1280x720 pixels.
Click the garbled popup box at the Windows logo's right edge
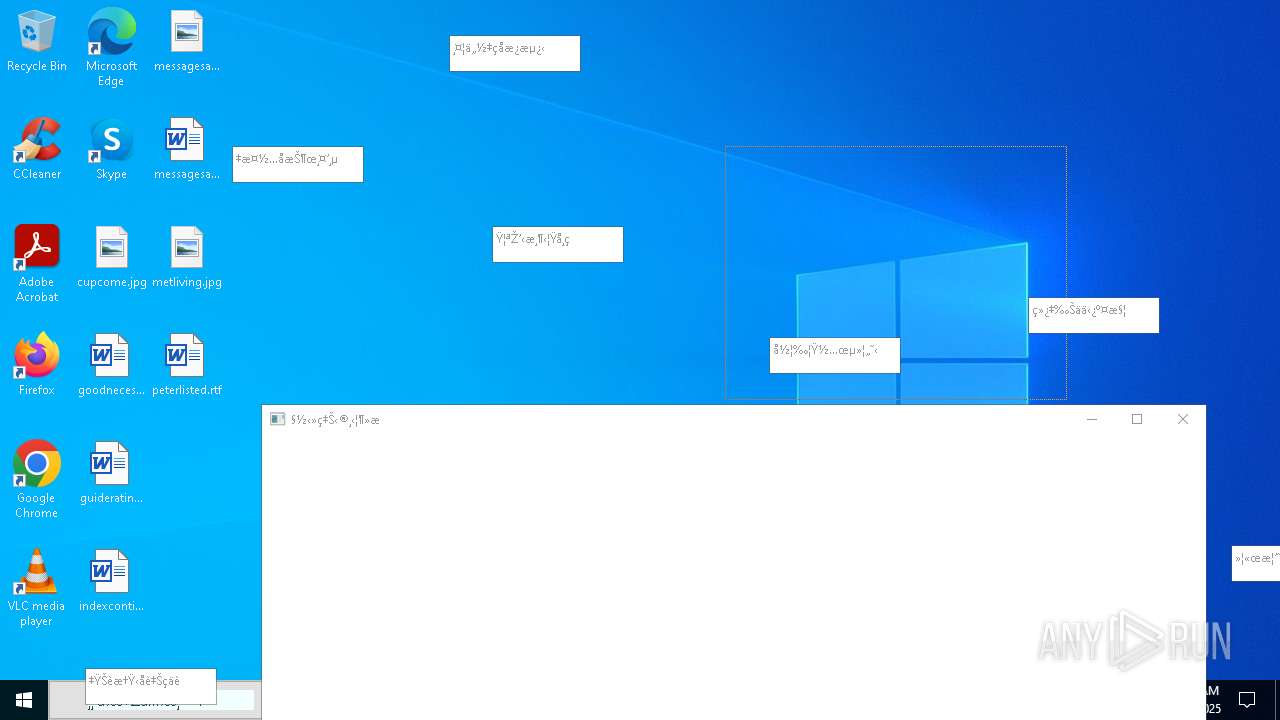pyautogui.click(x=1094, y=316)
